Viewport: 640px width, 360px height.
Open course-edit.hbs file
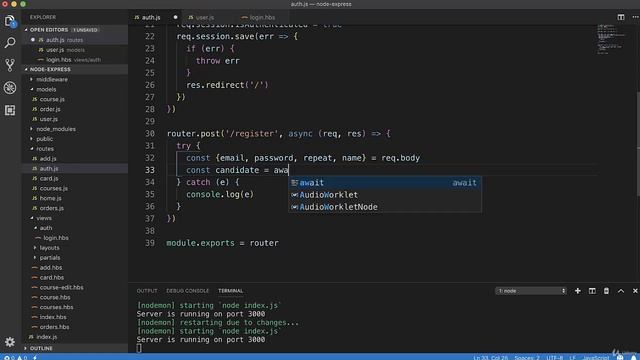coord(61,287)
